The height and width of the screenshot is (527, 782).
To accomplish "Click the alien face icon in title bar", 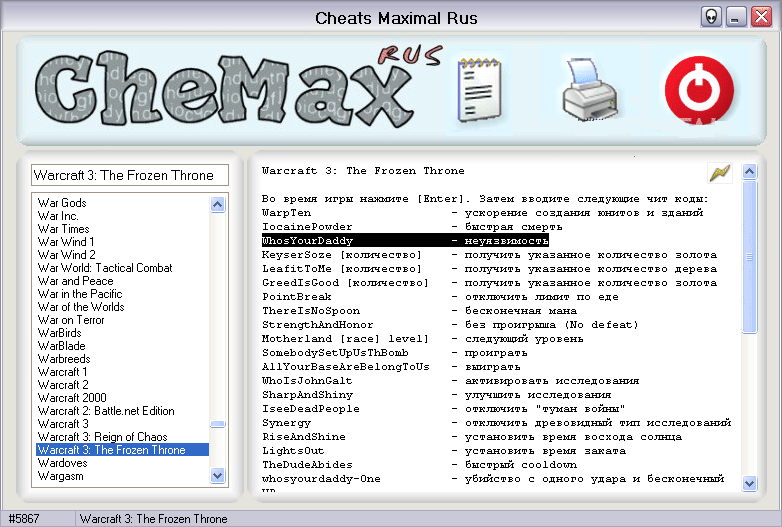I will coord(711,17).
